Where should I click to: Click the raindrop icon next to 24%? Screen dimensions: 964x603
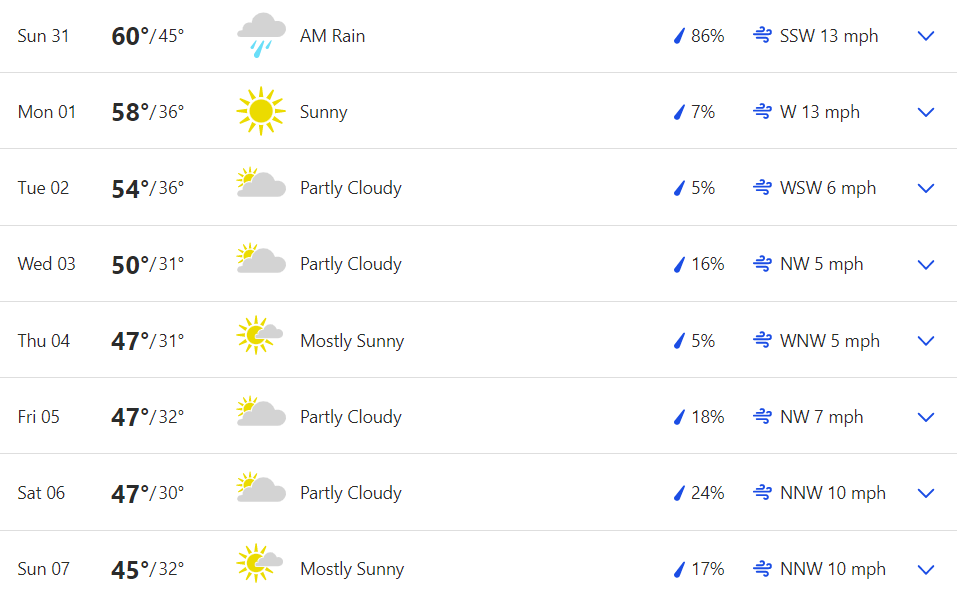click(679, 493)
